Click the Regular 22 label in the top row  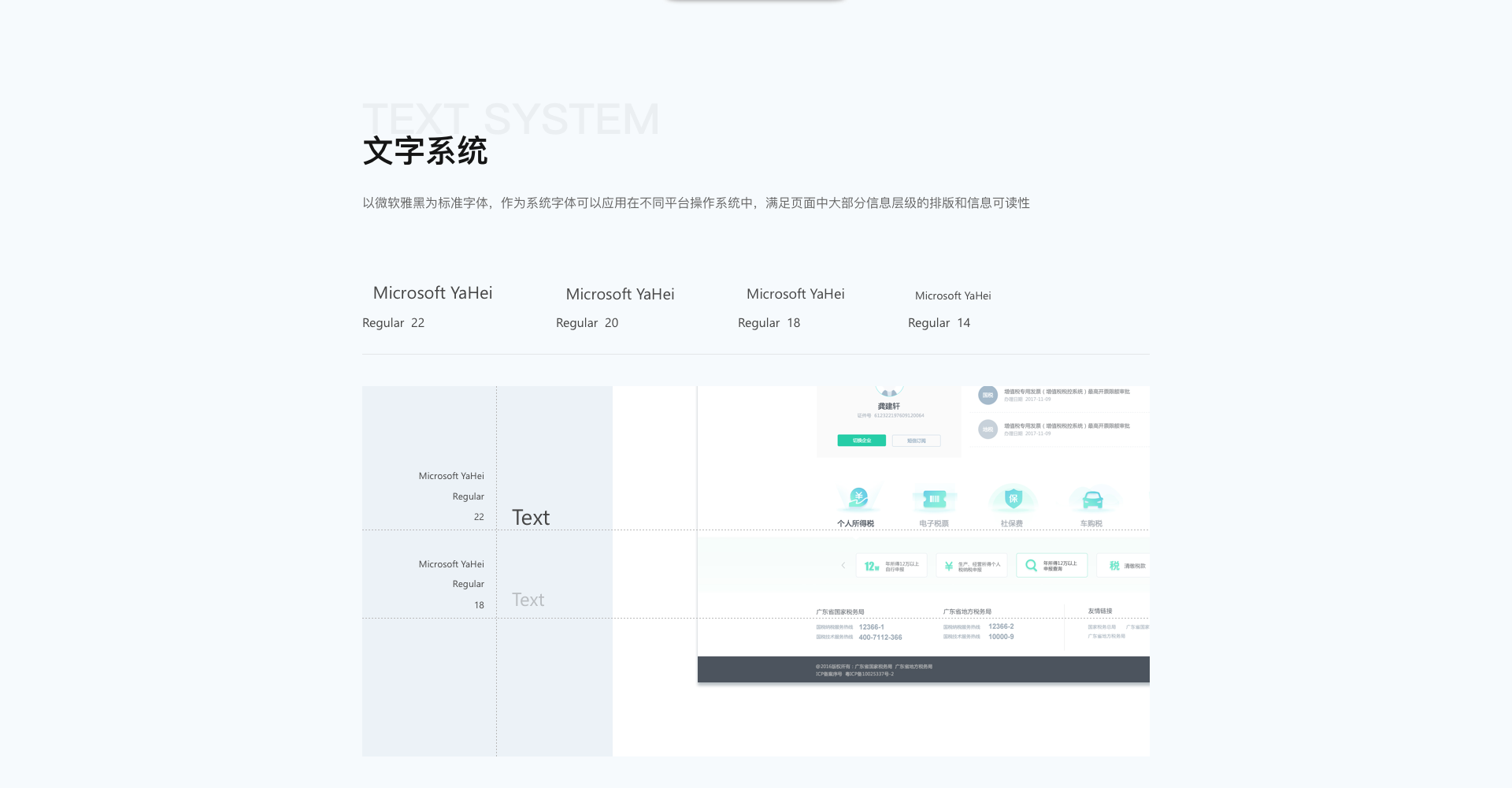coord(393,323)
